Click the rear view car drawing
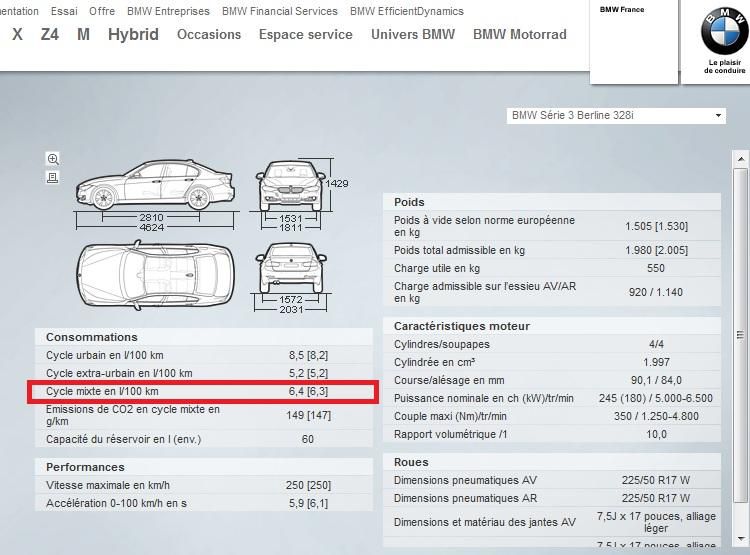The height and width of the screenshot is (555, 750). [291, 268]
